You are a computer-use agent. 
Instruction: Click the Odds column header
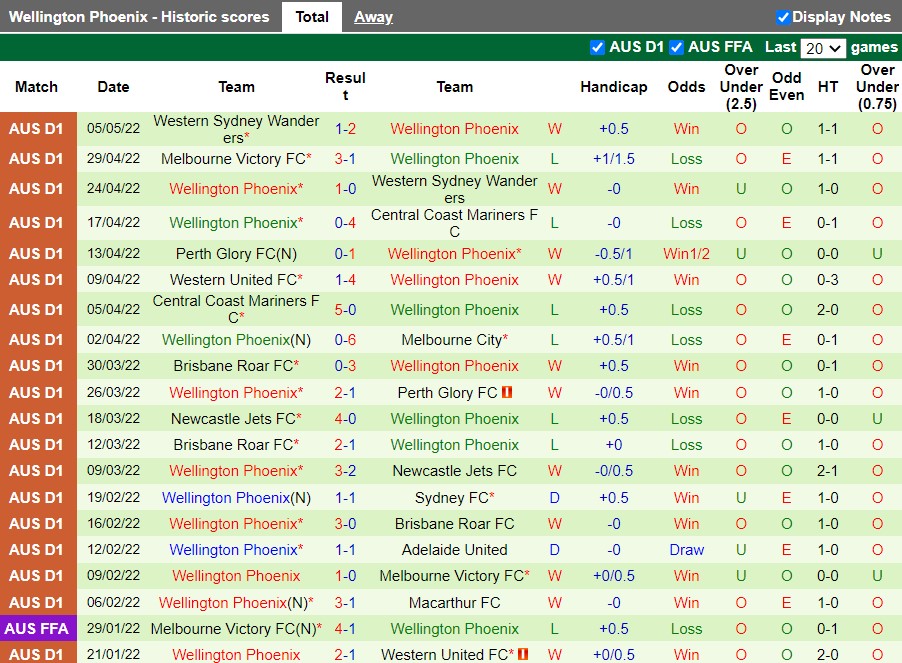(686, 87)
